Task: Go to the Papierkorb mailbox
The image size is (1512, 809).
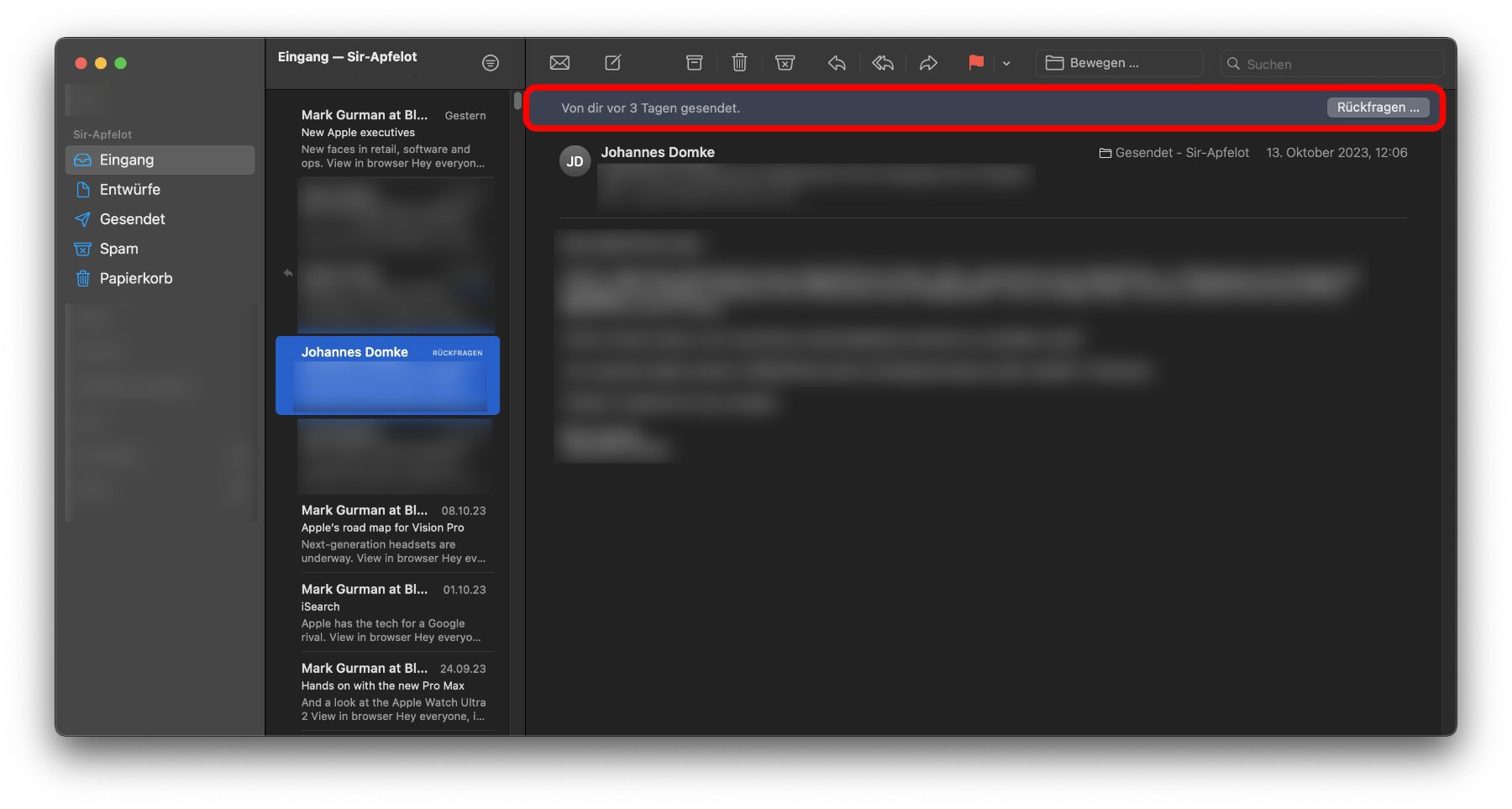Action: coord(160,278)
